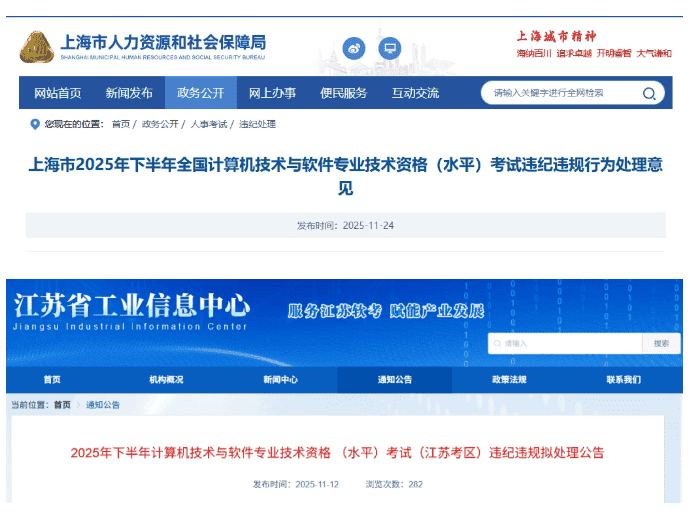Click the computer monitor icon beside Weibo
The width and height of the screenshot is (696, 520).
tap(389, 47)
